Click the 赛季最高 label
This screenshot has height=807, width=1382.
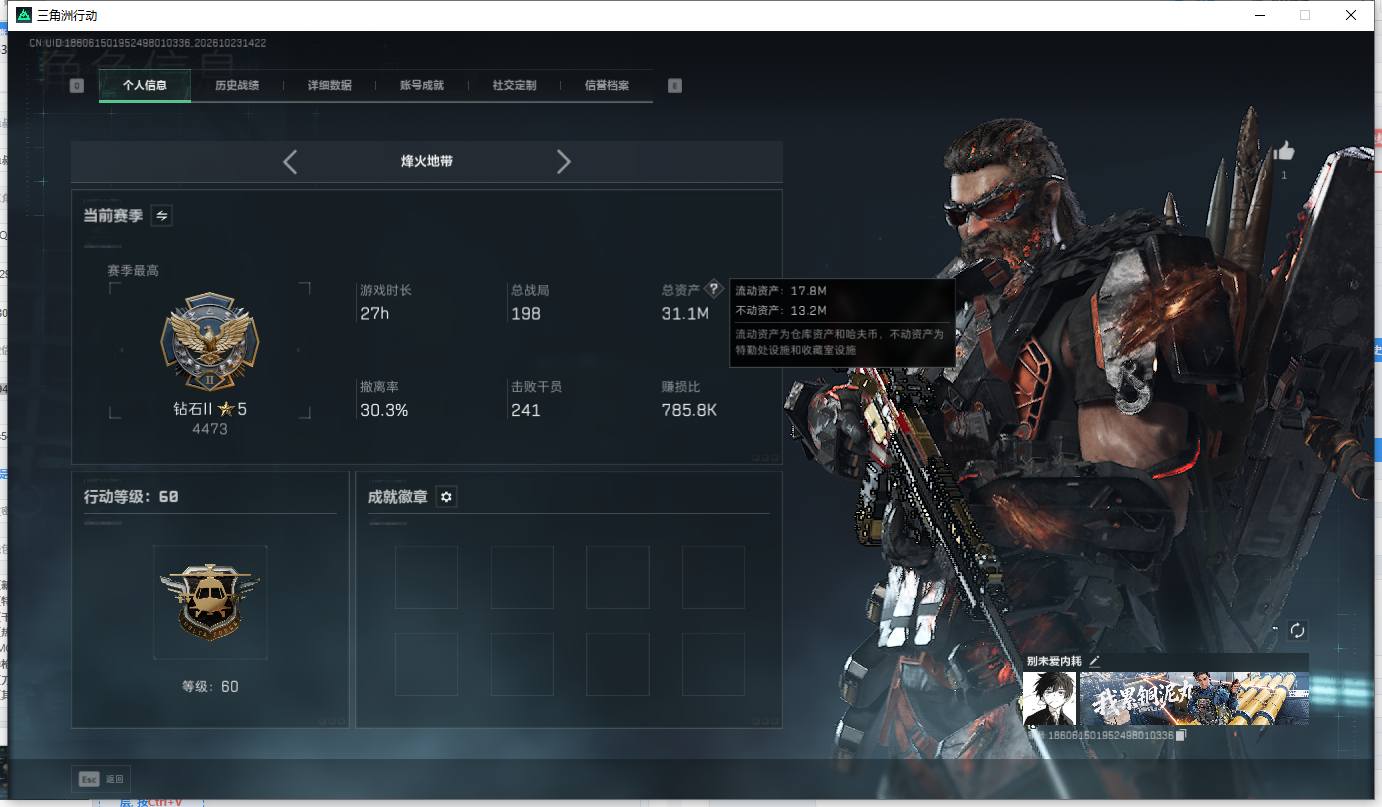pyautogui.click(x=133, y=271)
